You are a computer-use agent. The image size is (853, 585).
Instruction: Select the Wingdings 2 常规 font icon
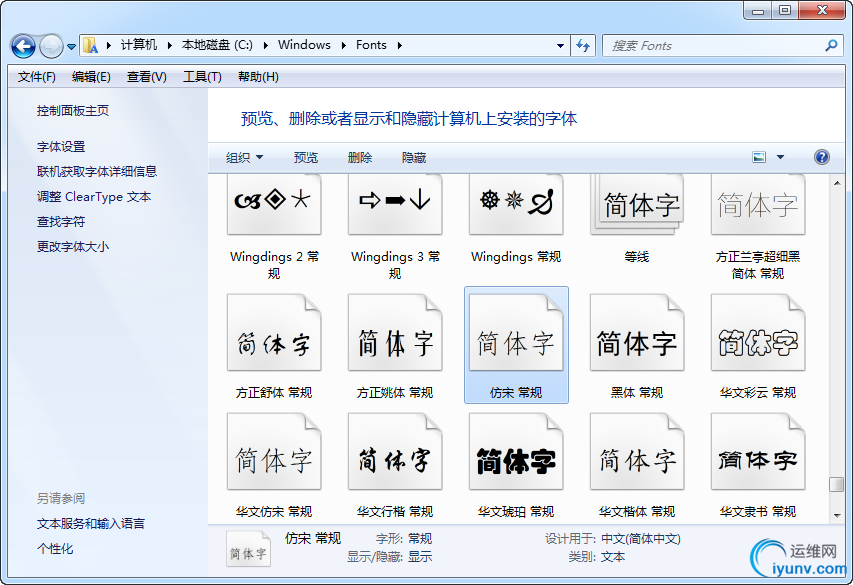point(274,205)
